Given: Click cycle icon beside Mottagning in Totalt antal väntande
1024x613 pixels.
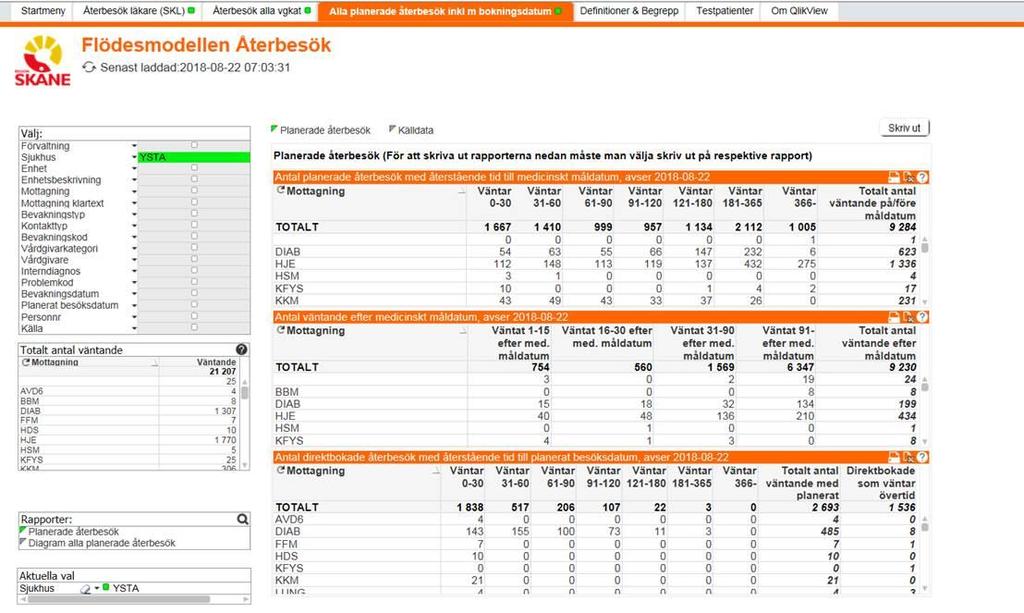Looking at the screenshot, I should click(x=26, y=362).
